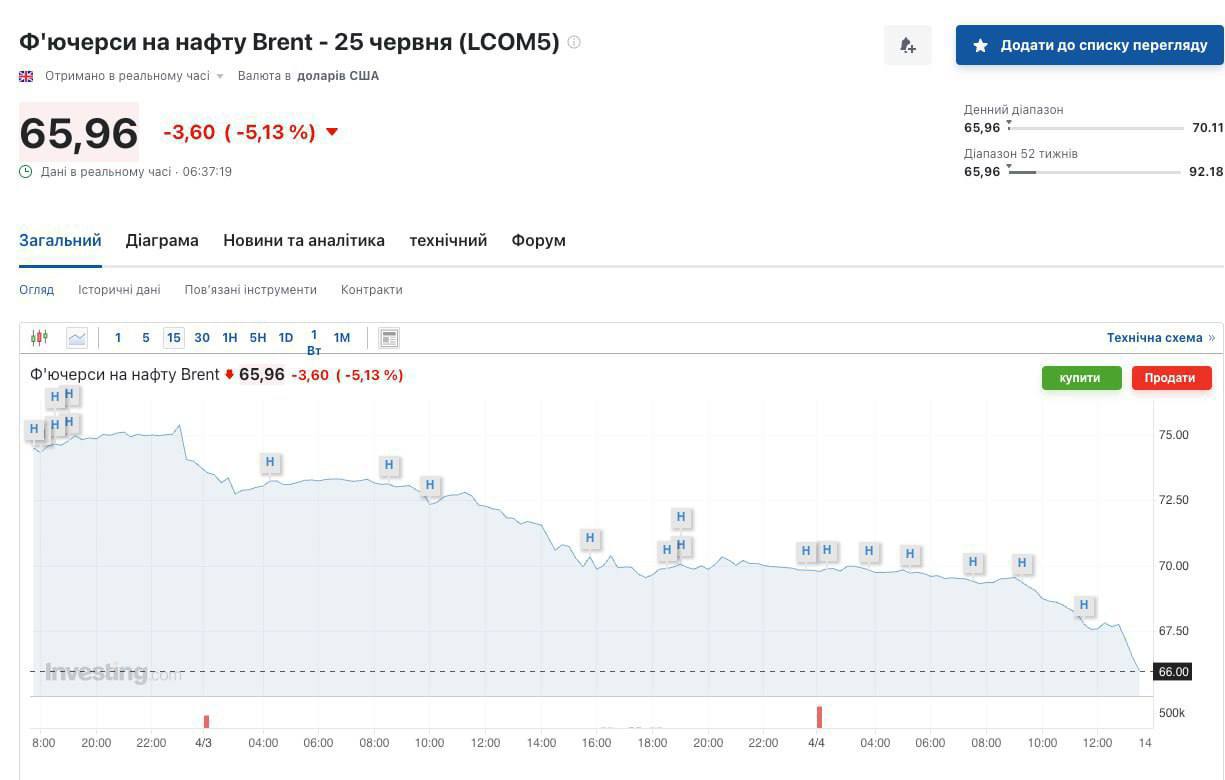This screenshot has width=1225, height=780.
Task: Open the 'Діаграма' tab
Action: (162, 240)
